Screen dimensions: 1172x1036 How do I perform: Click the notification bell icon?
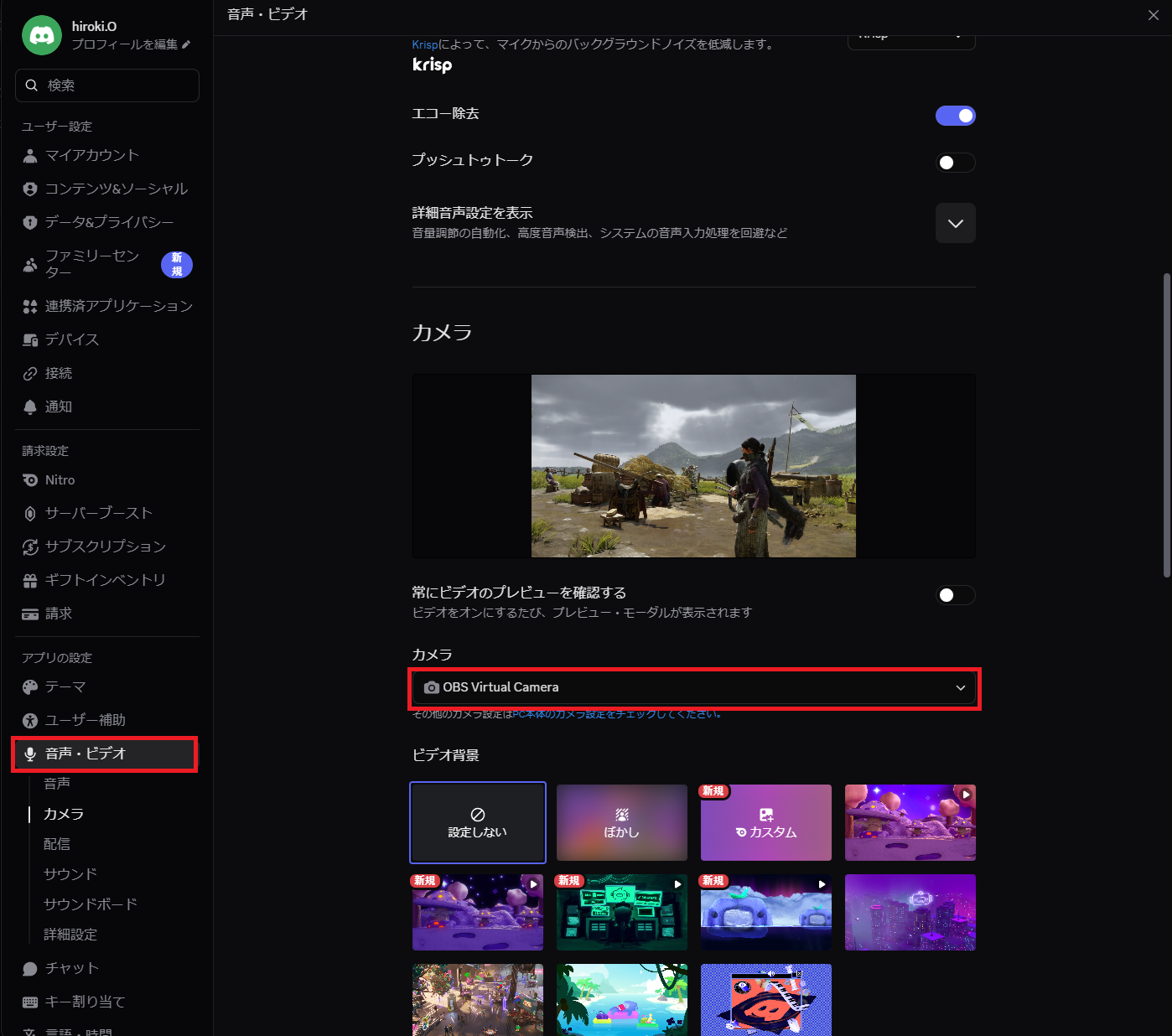click(x=30, y=407)
